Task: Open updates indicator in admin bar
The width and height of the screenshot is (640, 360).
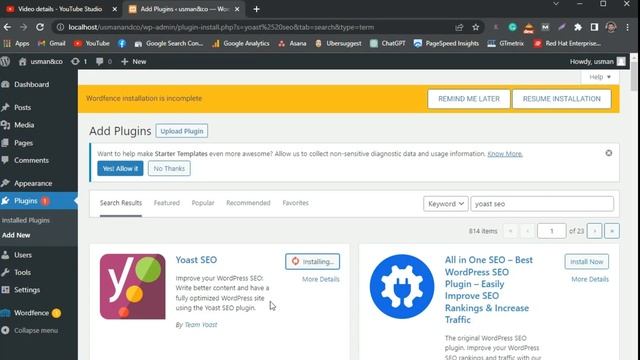Action: pyautogui.click(x=79, y=61)
